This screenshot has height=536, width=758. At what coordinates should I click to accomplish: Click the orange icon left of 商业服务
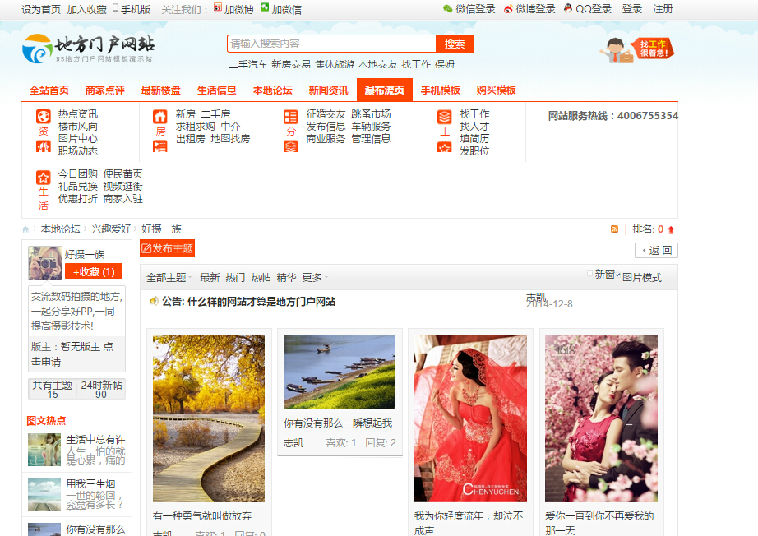(291, 146)
